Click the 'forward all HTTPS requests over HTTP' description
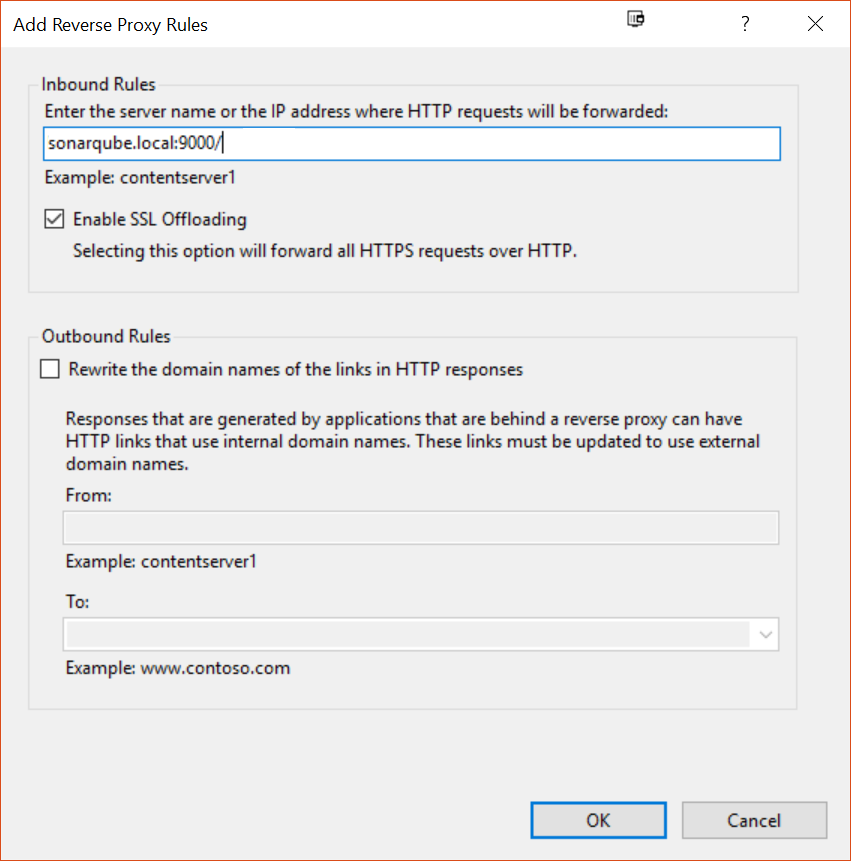851x861 pixels. tap(325, 251)
